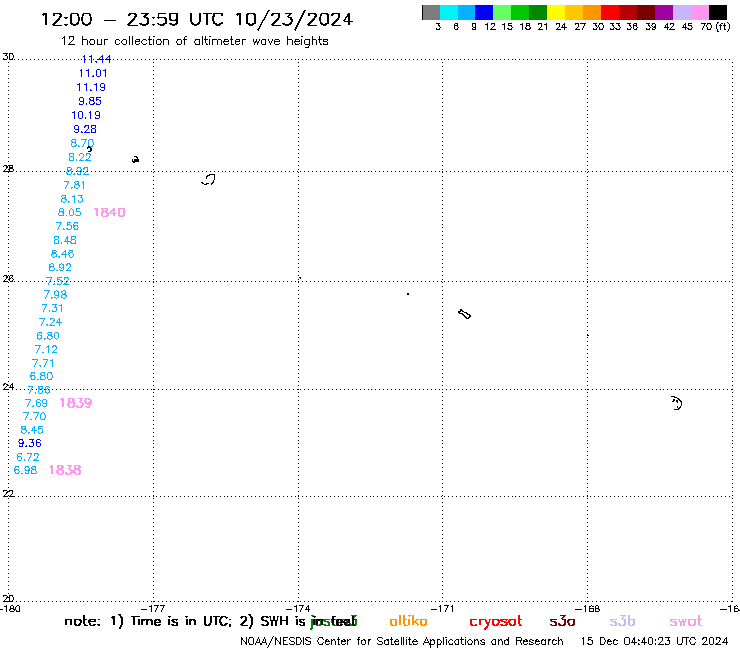Click the wave height reading 8.48
This screenshot has height=650, width=740.
coord(65,240)
